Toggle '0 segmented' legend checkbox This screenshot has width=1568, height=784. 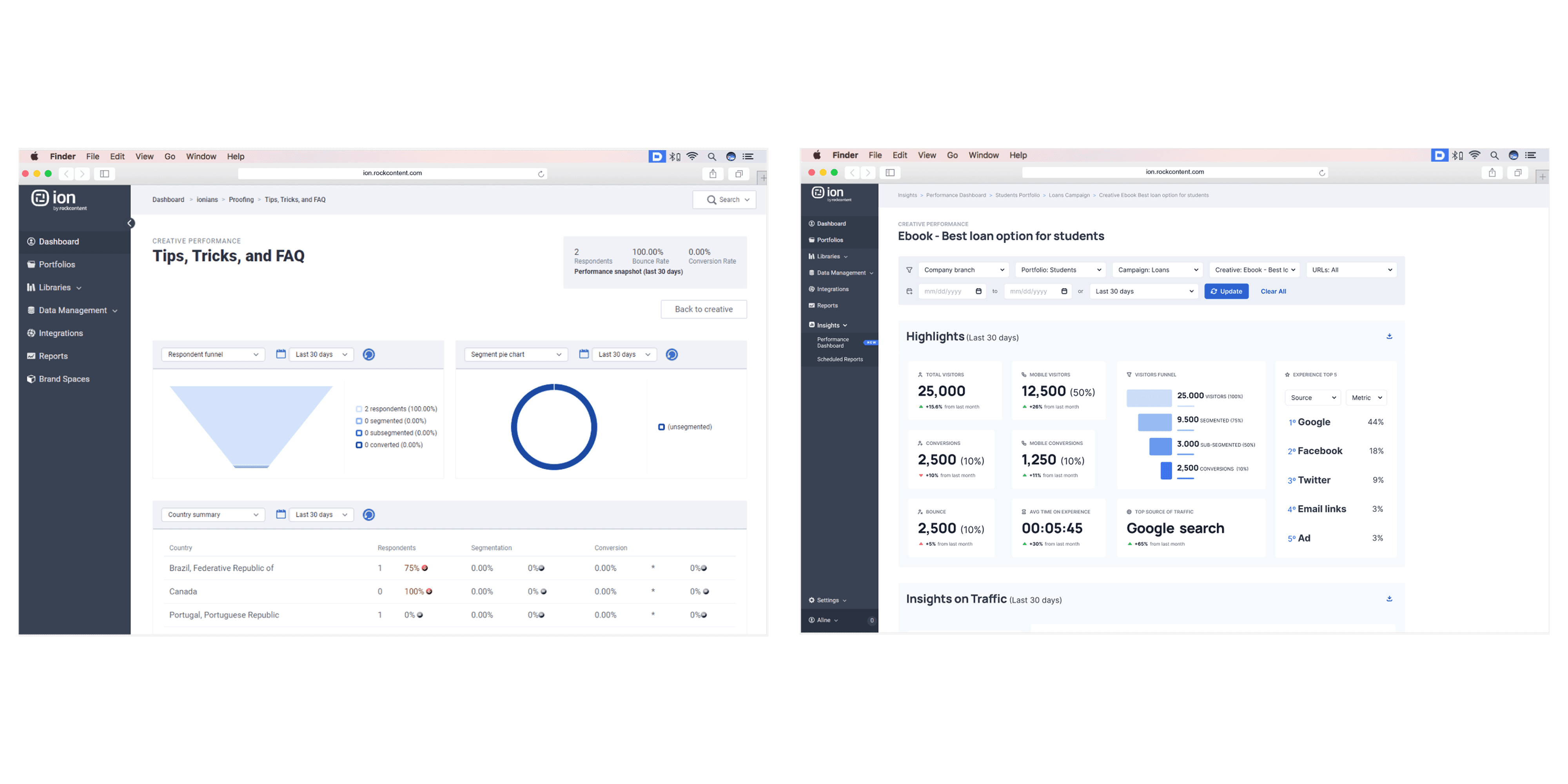(x=359, y=421)
